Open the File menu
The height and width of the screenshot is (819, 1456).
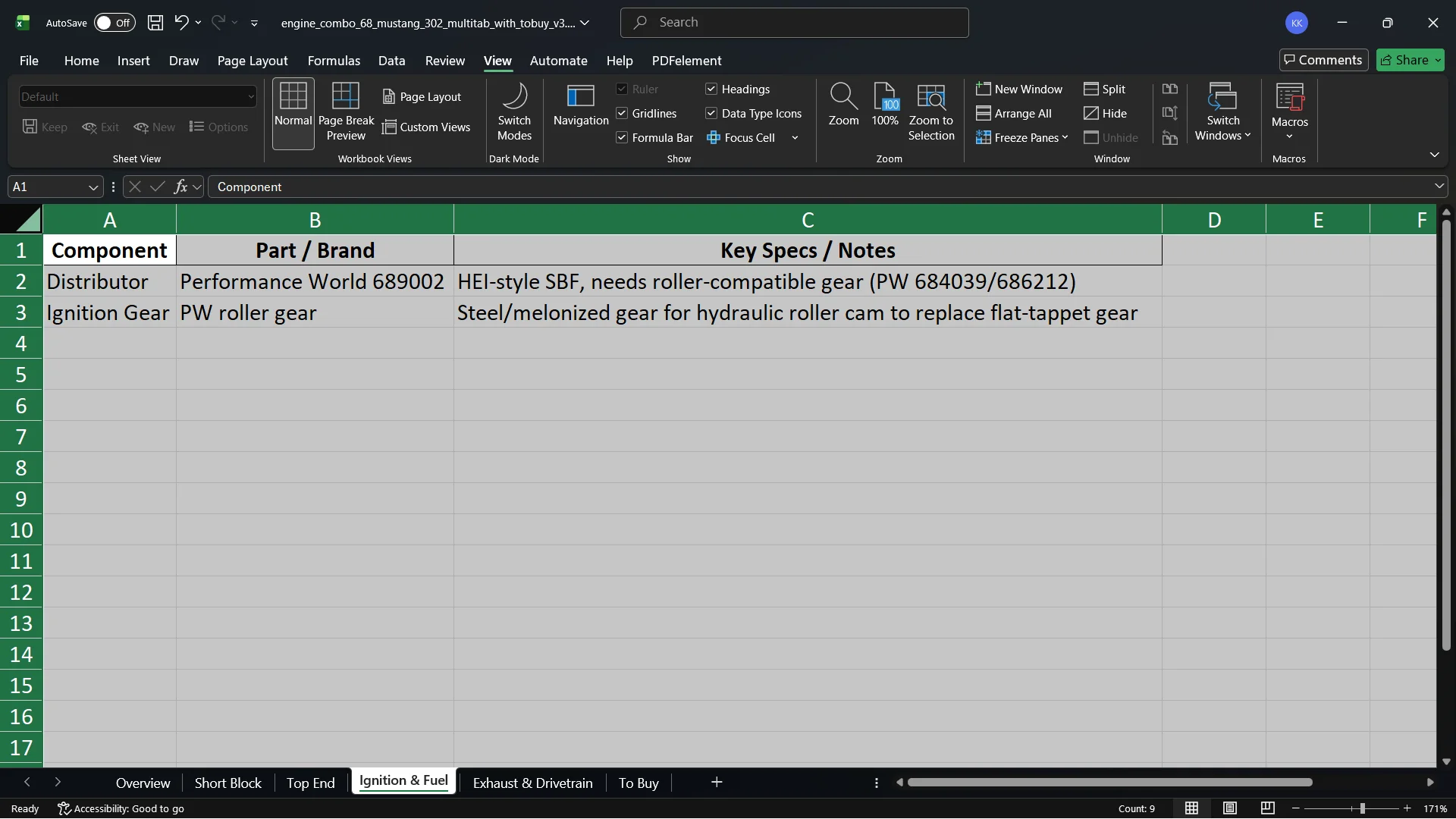pyautogui.click(x=29, y=61)
